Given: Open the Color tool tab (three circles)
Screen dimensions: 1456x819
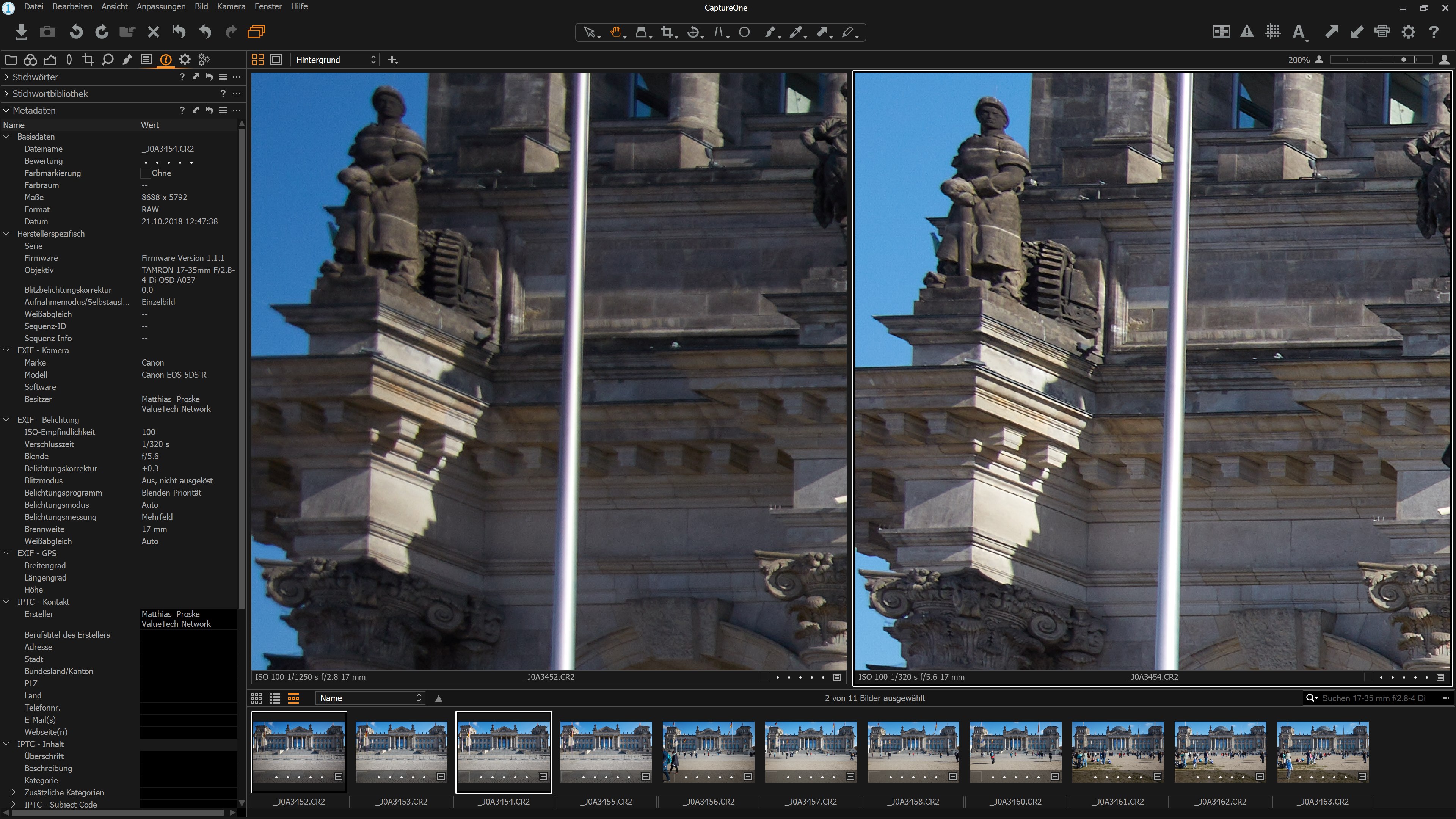Looking at the screenshot, I should click(x=30, y=60).
